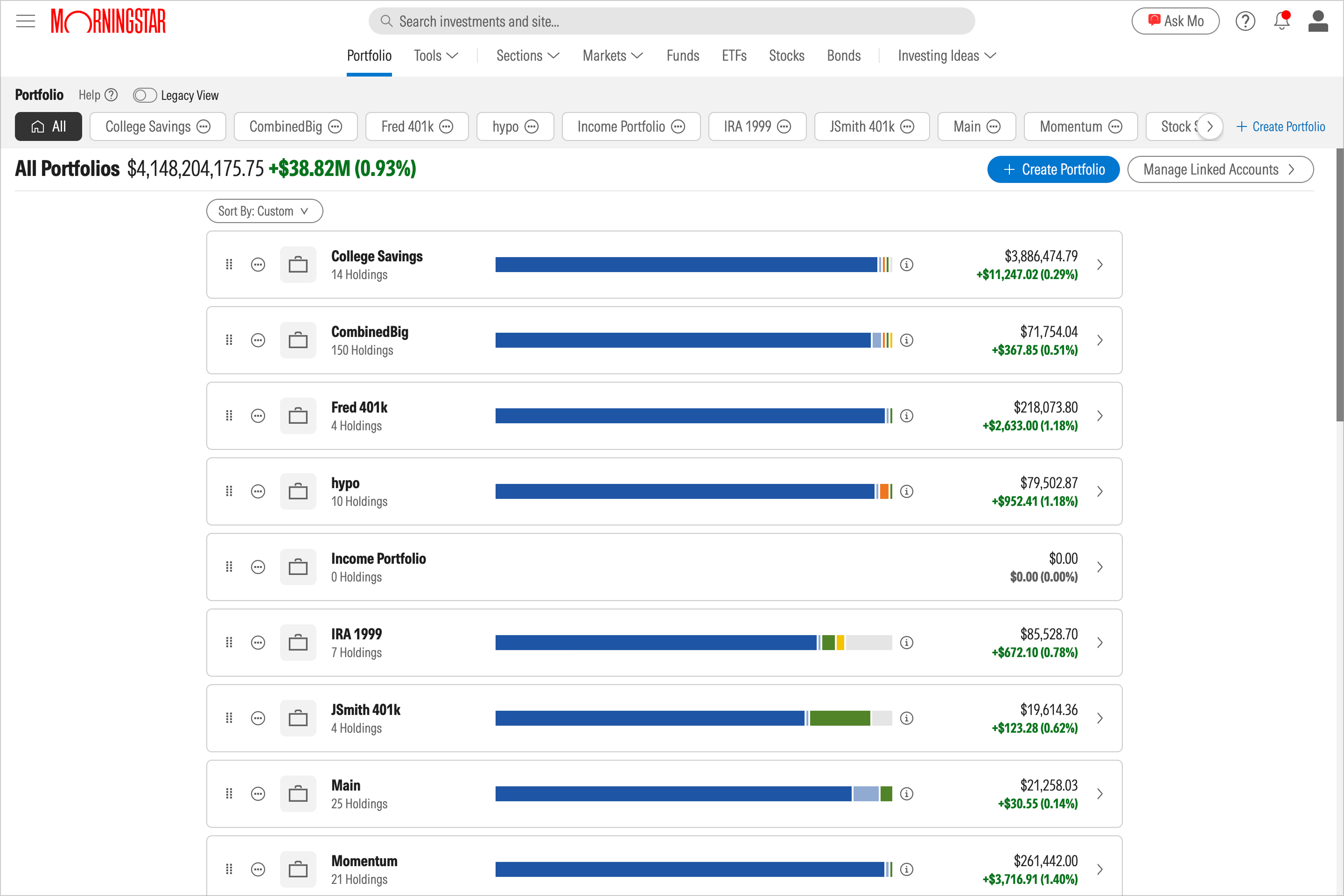Switch to the Income Portfolio tab
1344x896 pixels.
point(631,126)
